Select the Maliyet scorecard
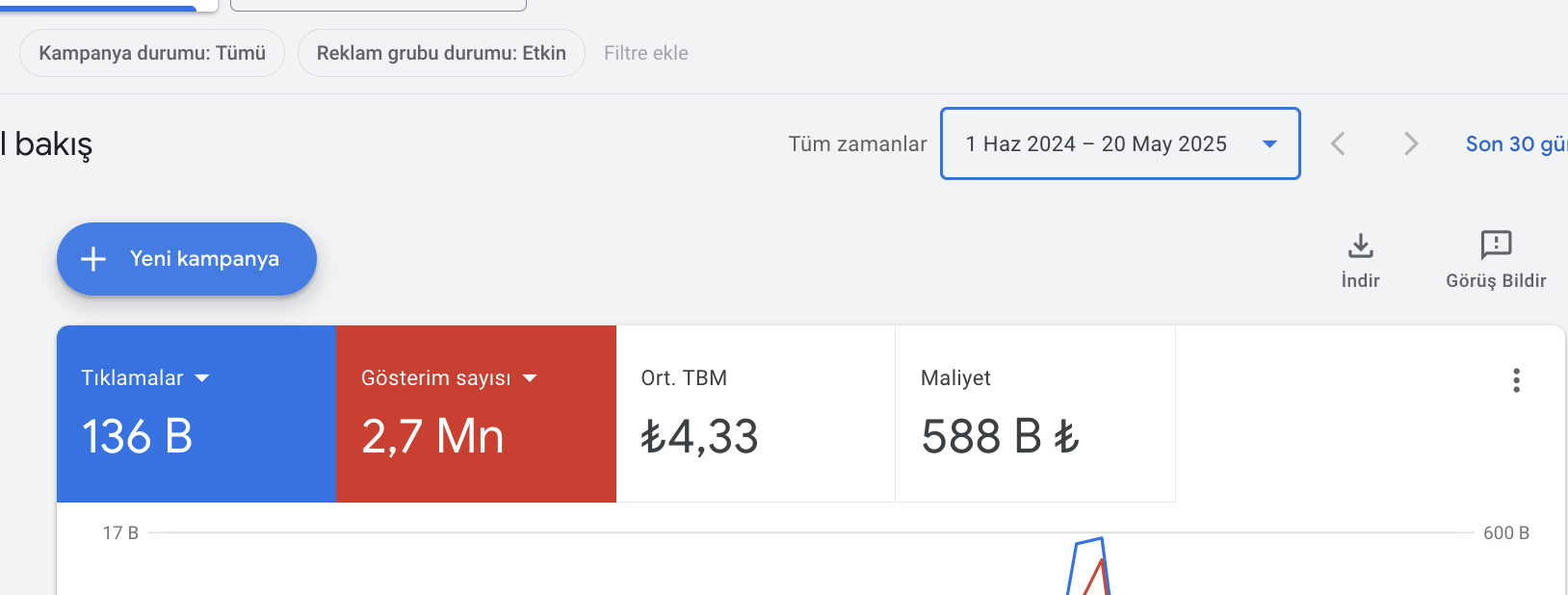The image size is (1568, 595). [x=1035, y=414]
